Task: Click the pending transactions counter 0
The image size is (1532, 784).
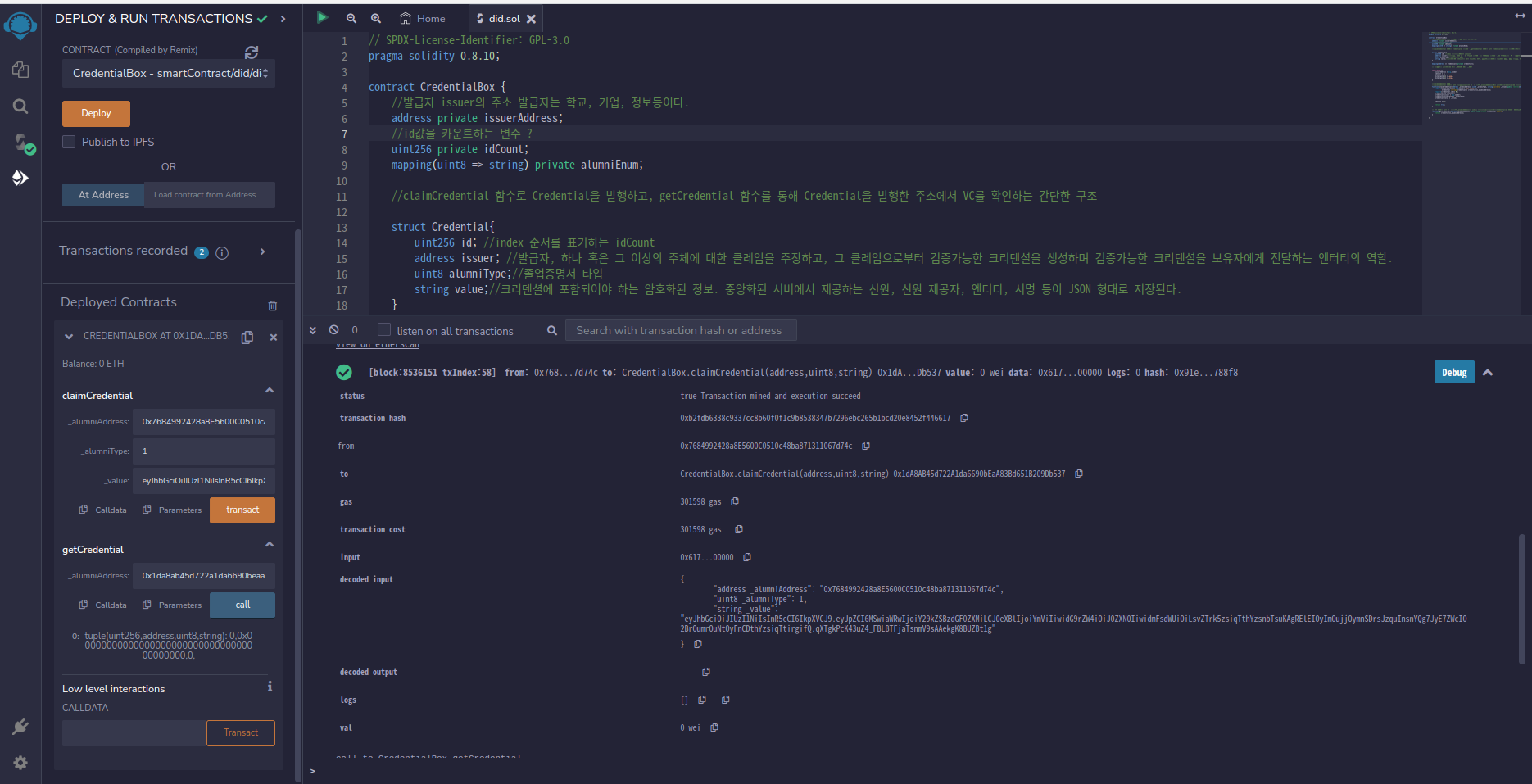Action: (x=355, y=330)
